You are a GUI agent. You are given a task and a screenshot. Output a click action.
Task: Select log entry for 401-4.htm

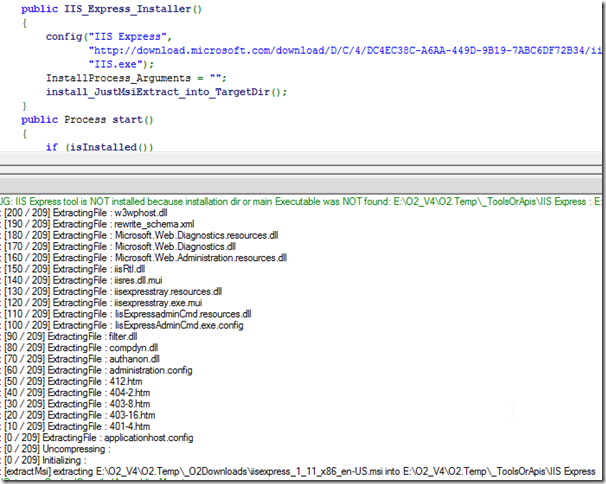[77, 426]
